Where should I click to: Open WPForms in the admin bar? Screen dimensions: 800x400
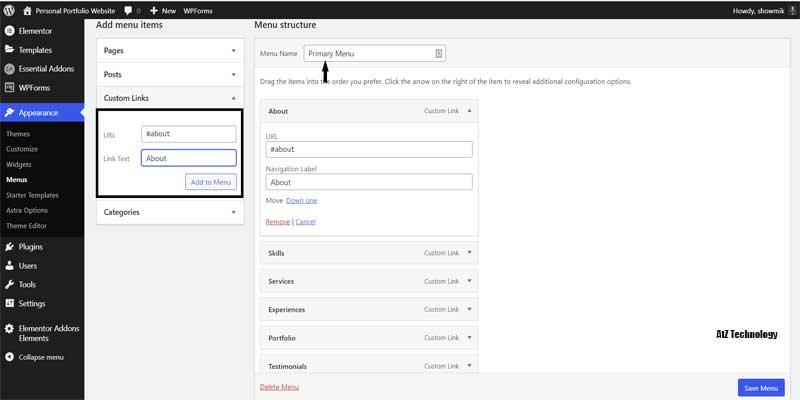coord(198,11)
